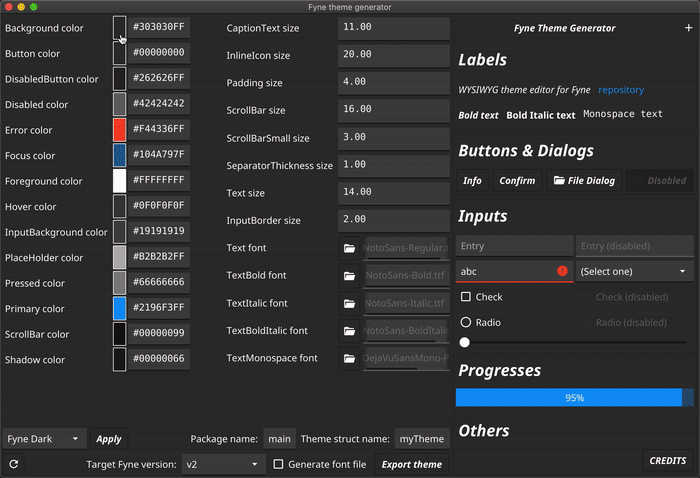Edit the InlineIcon size field 20.00

pyautogui.click(x=394, y=55)
